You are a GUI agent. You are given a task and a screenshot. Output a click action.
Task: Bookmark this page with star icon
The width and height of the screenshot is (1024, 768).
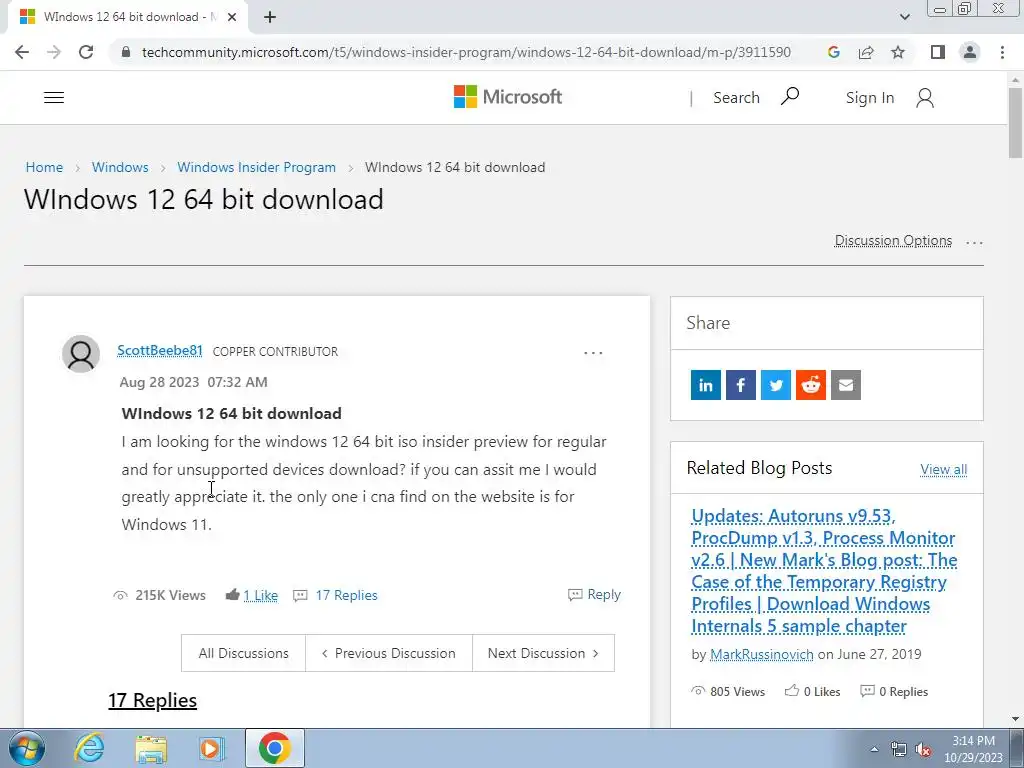pos(898,52)
